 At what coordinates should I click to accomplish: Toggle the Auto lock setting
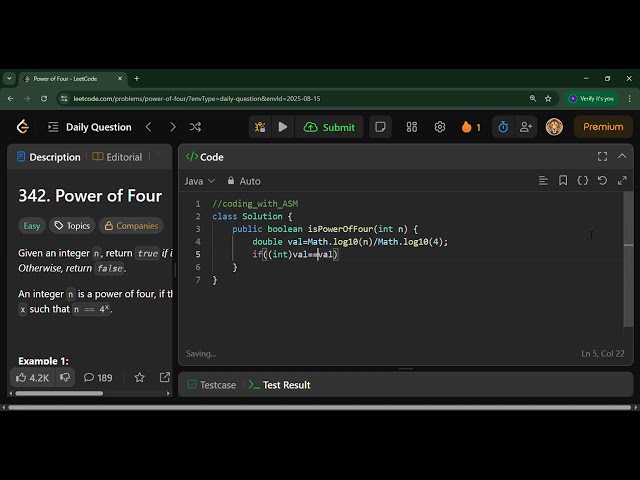point(244,181)
